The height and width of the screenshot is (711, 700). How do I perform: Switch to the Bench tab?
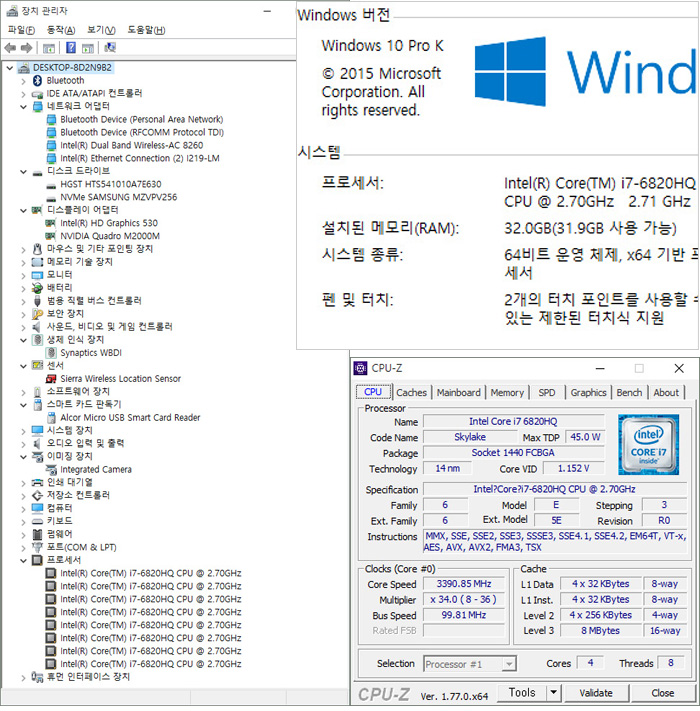629,393
